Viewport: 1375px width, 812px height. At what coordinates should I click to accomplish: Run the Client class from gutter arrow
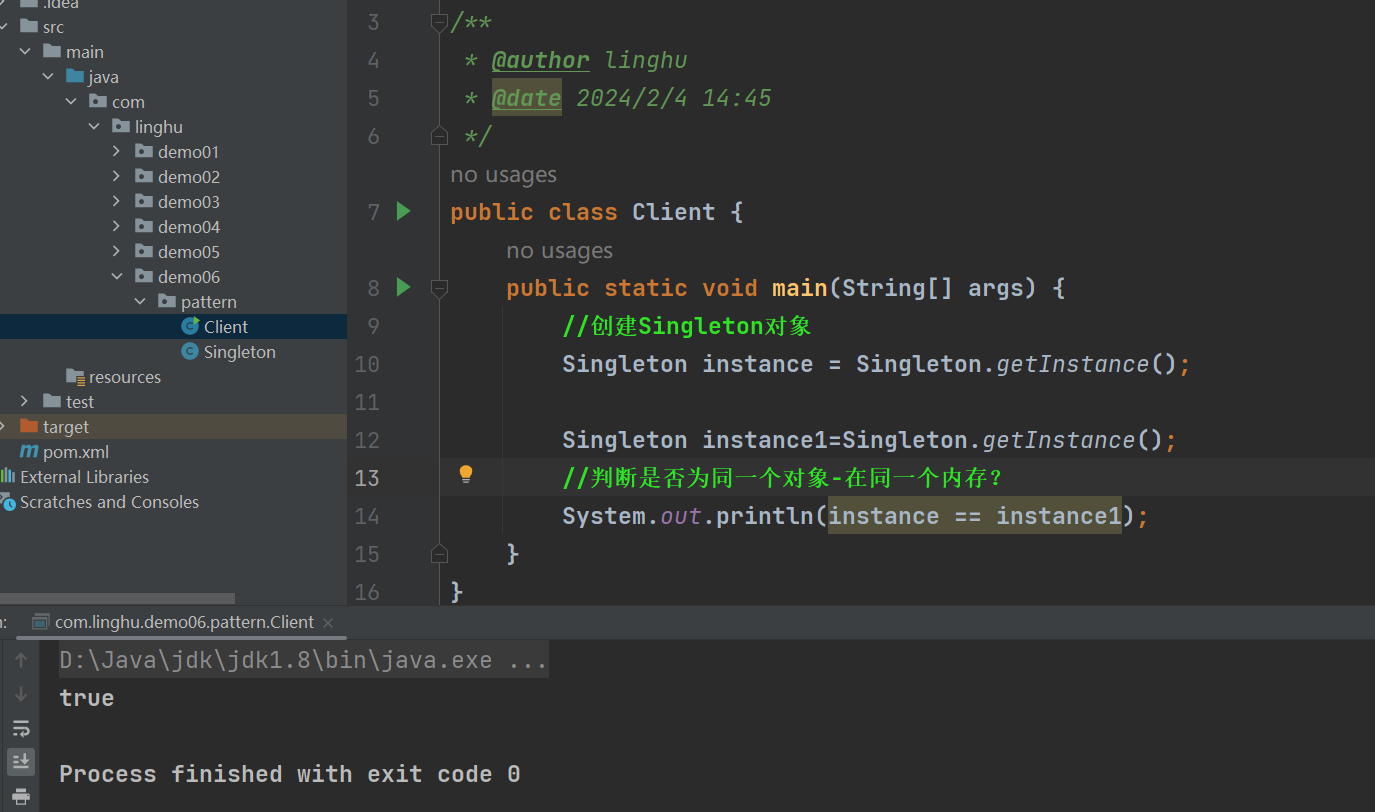pos(404,211)
